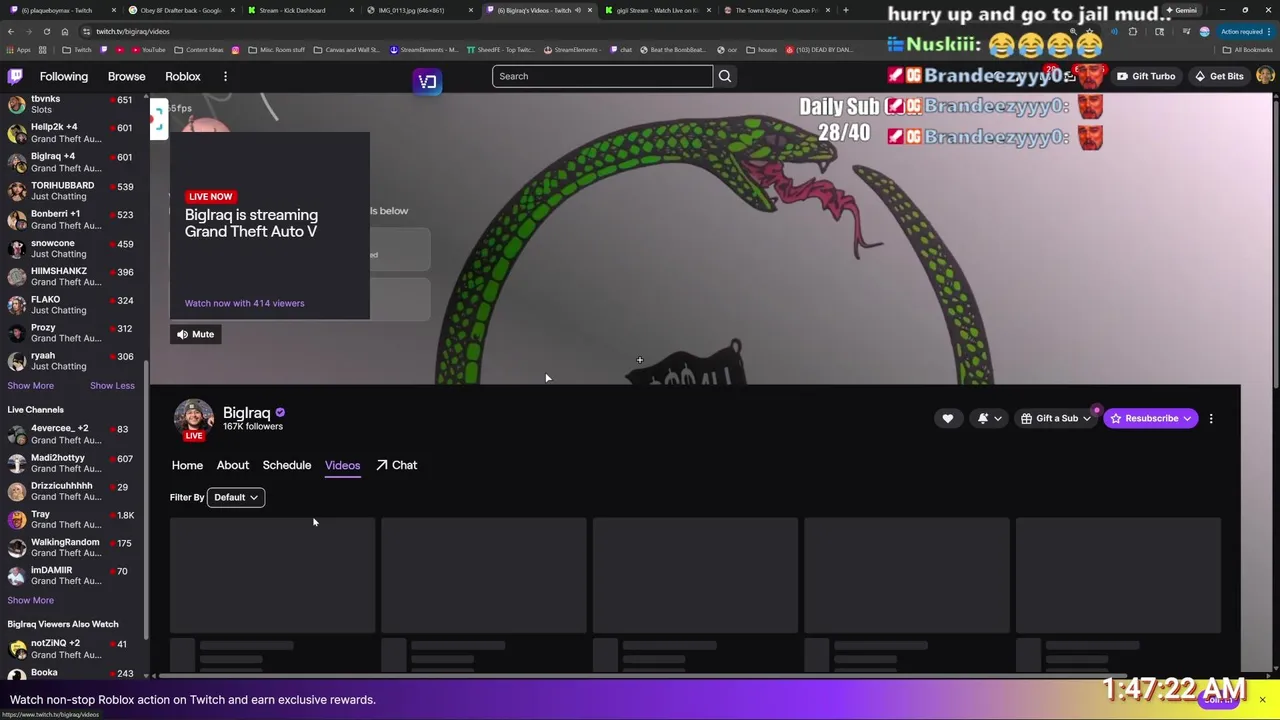Click the browser home icon
The image size is (1280, 720).
(65, 31)
